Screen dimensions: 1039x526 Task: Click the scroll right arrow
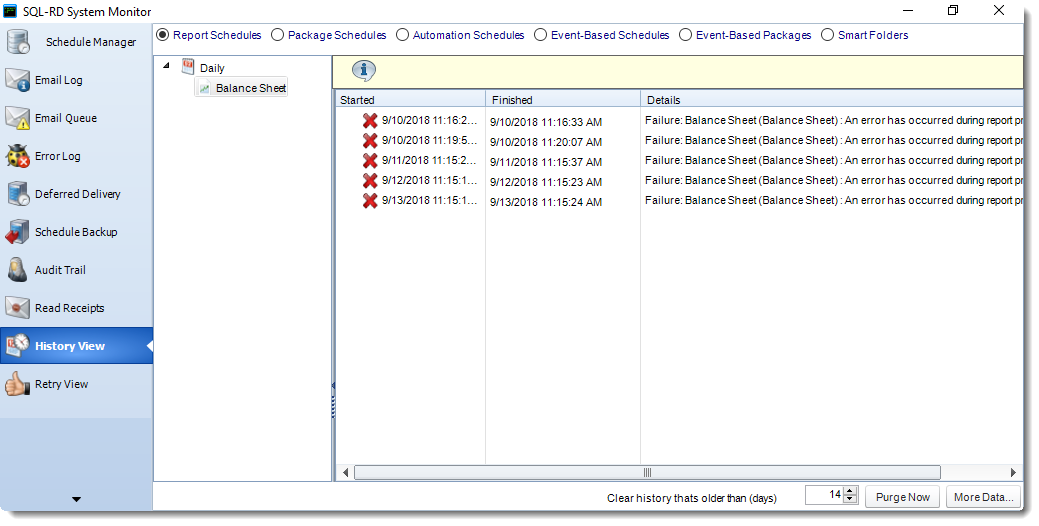click(x=1013, y=472)
